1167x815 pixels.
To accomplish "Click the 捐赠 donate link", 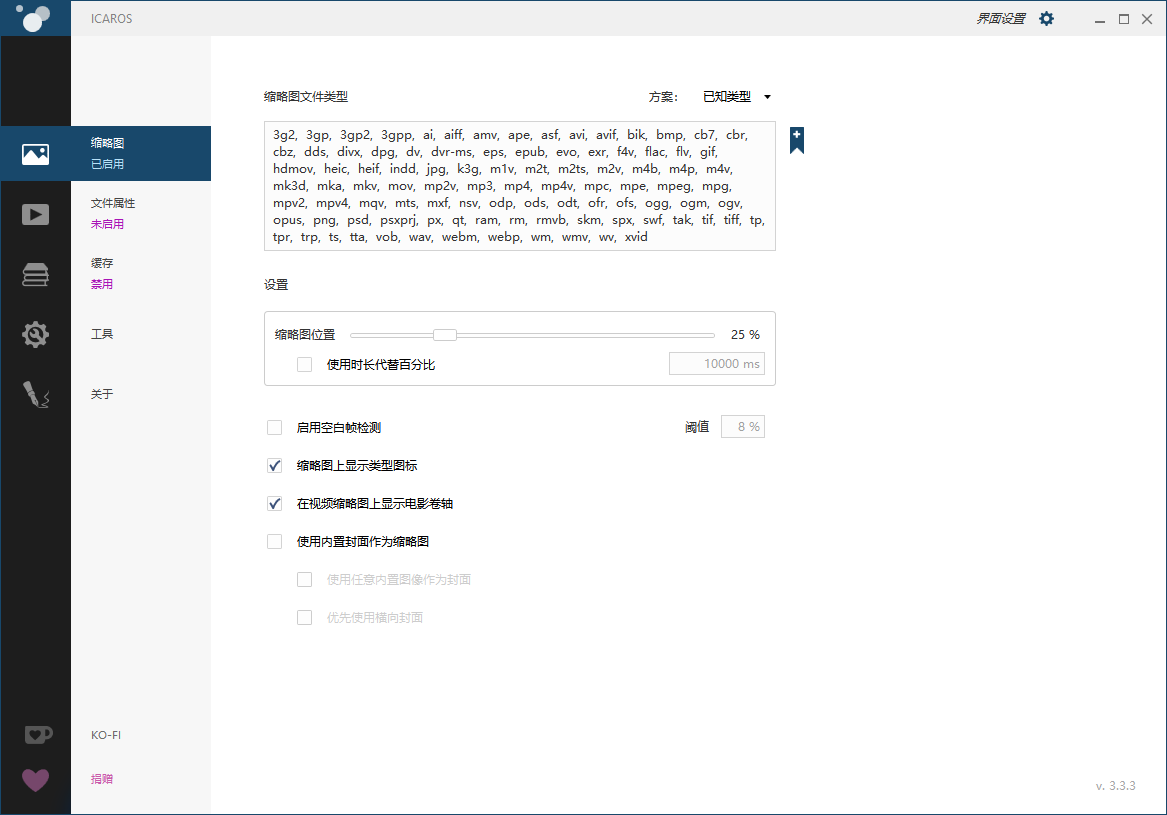I will (102, 779).
